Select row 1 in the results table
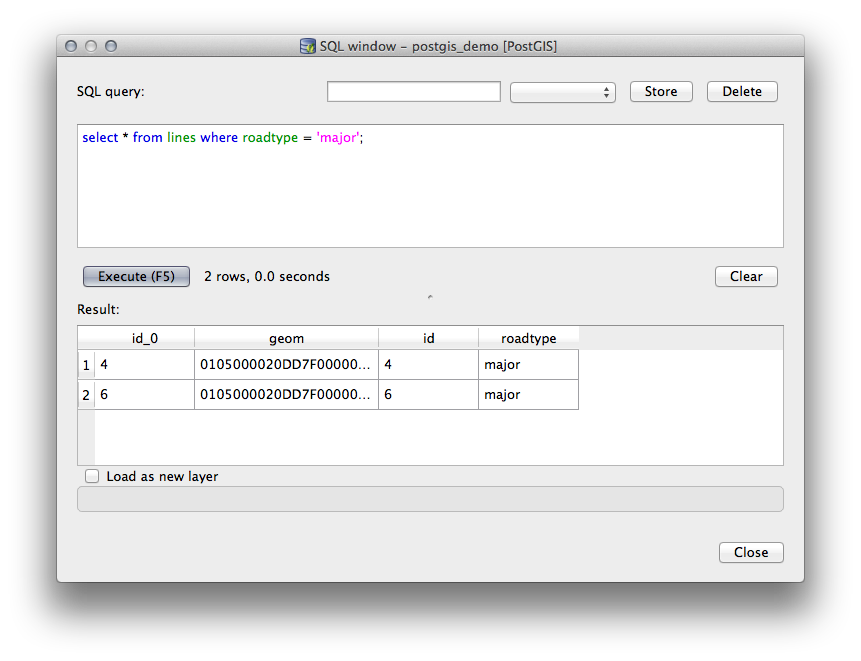 click(x=86, y=364)
